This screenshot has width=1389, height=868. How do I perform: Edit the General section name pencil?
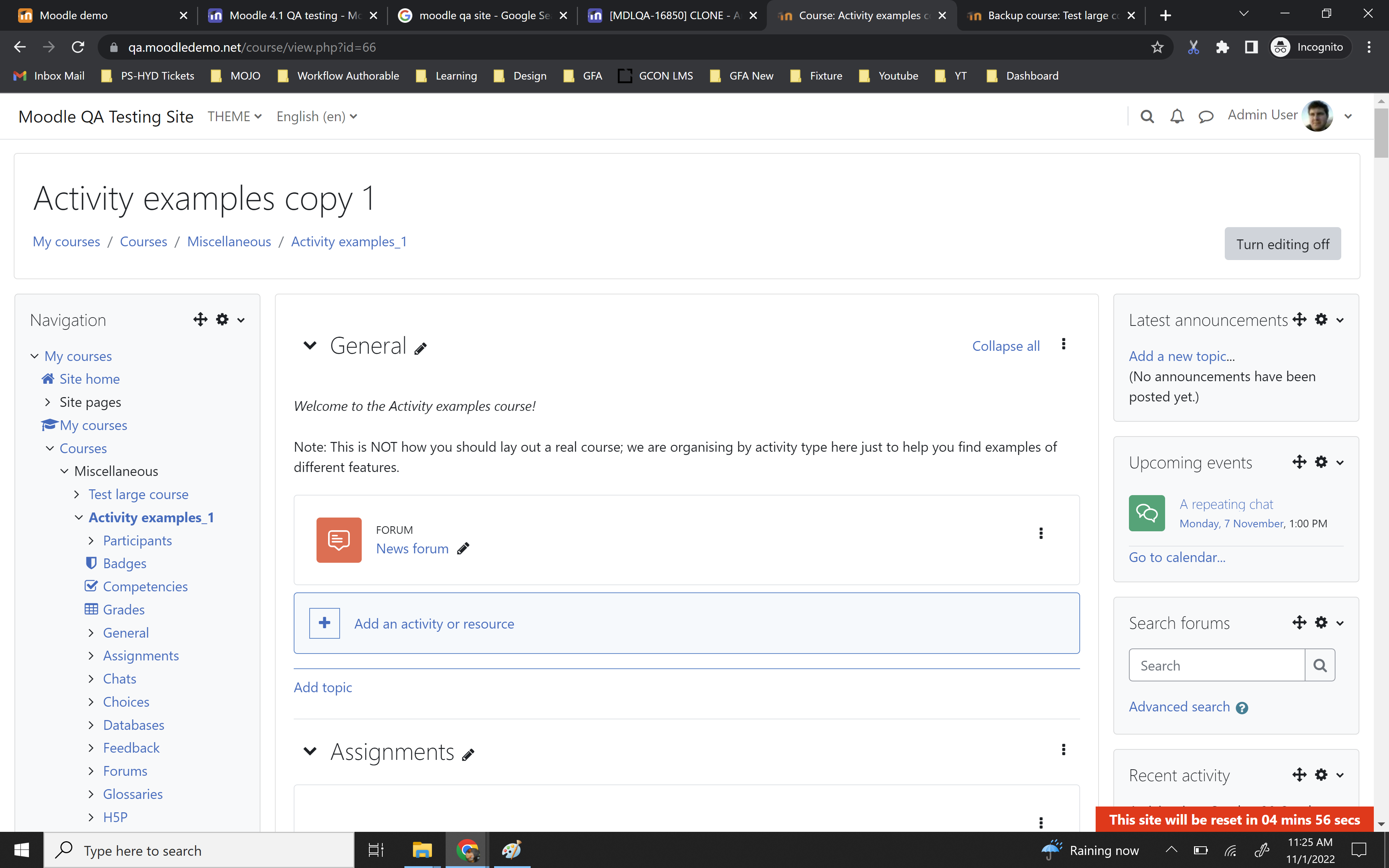tap(421, 348)
